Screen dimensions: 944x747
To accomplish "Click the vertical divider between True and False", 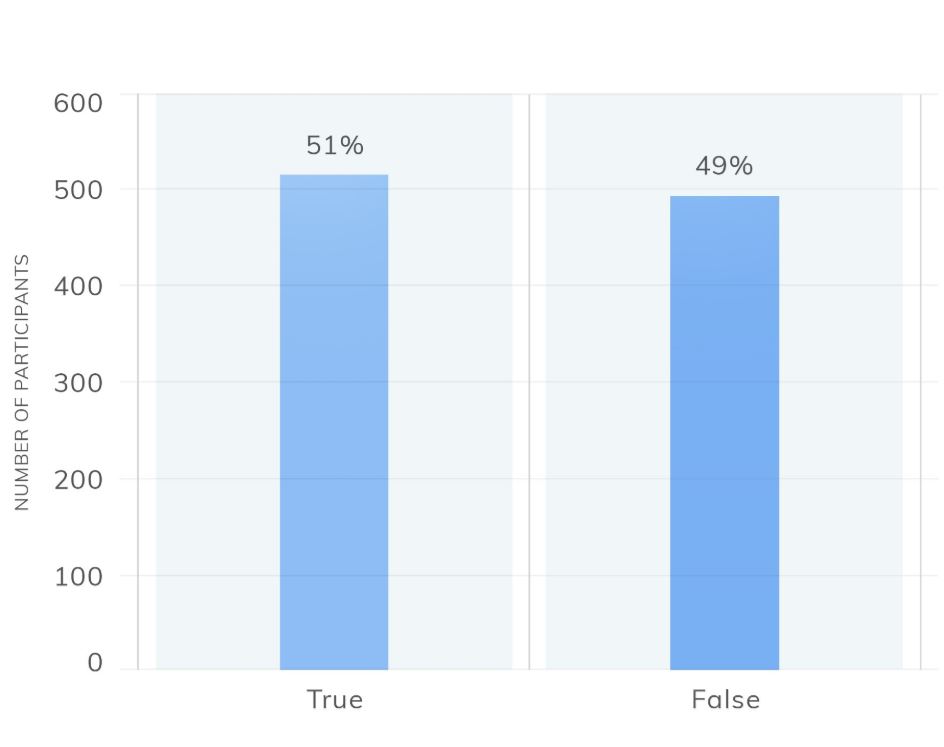I will tap(529, 382).
